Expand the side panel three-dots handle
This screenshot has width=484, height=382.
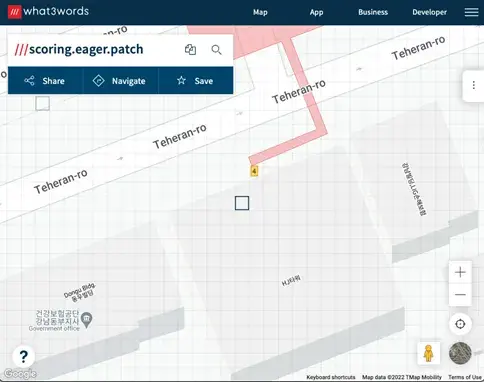(x=473, y=85)
